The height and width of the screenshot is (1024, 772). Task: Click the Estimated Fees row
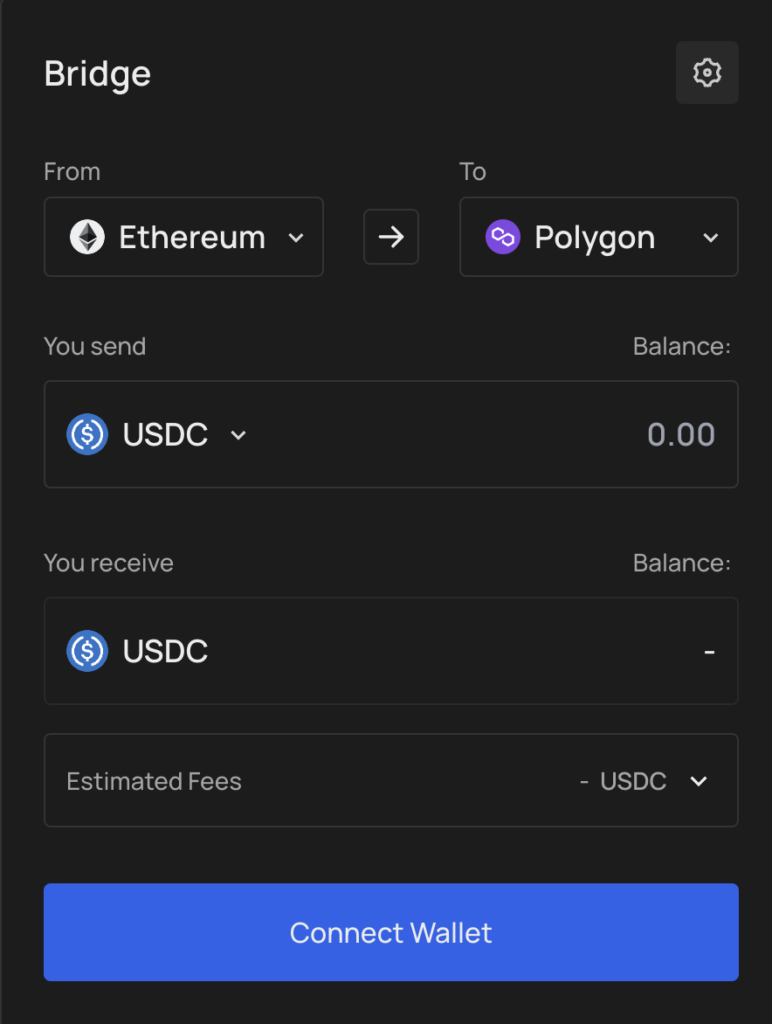point(391,780)
